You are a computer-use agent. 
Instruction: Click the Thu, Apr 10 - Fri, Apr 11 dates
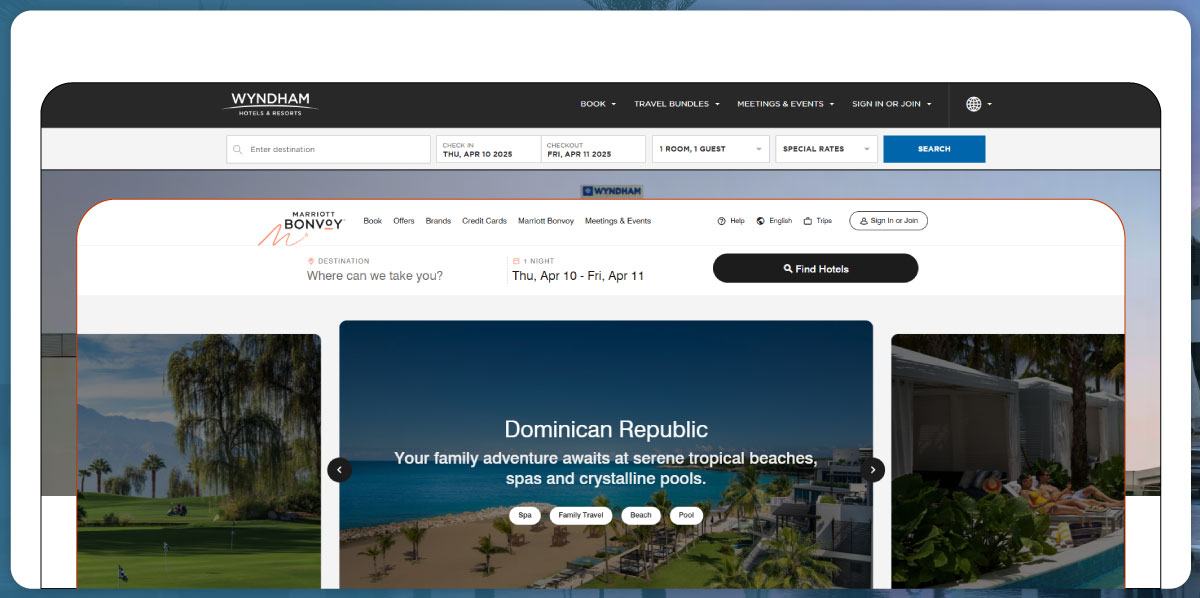(578, 276)
